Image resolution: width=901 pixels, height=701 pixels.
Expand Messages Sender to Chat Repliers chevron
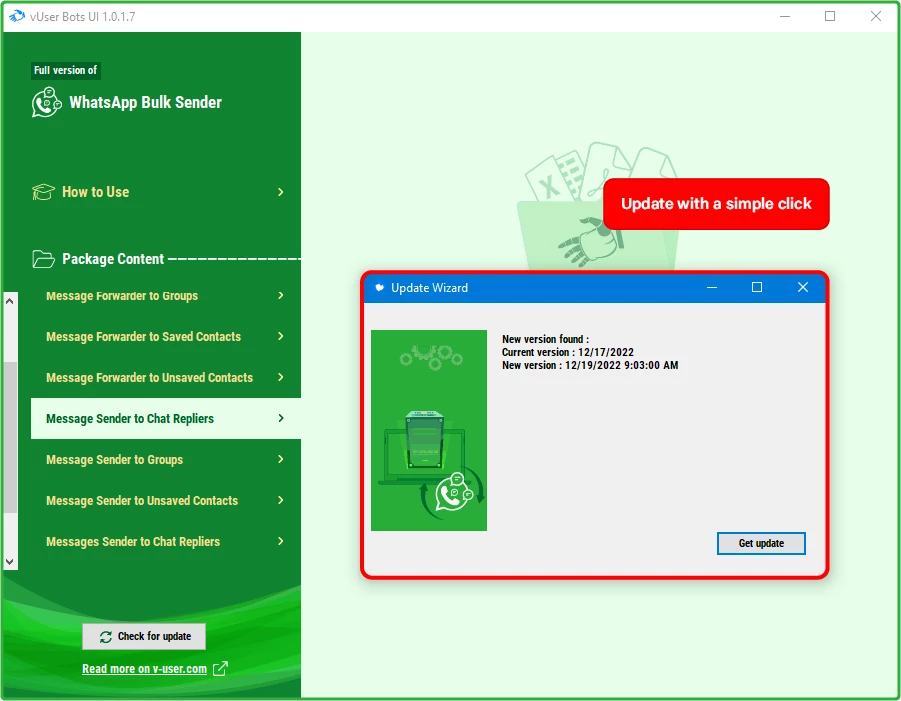(280, 541)
